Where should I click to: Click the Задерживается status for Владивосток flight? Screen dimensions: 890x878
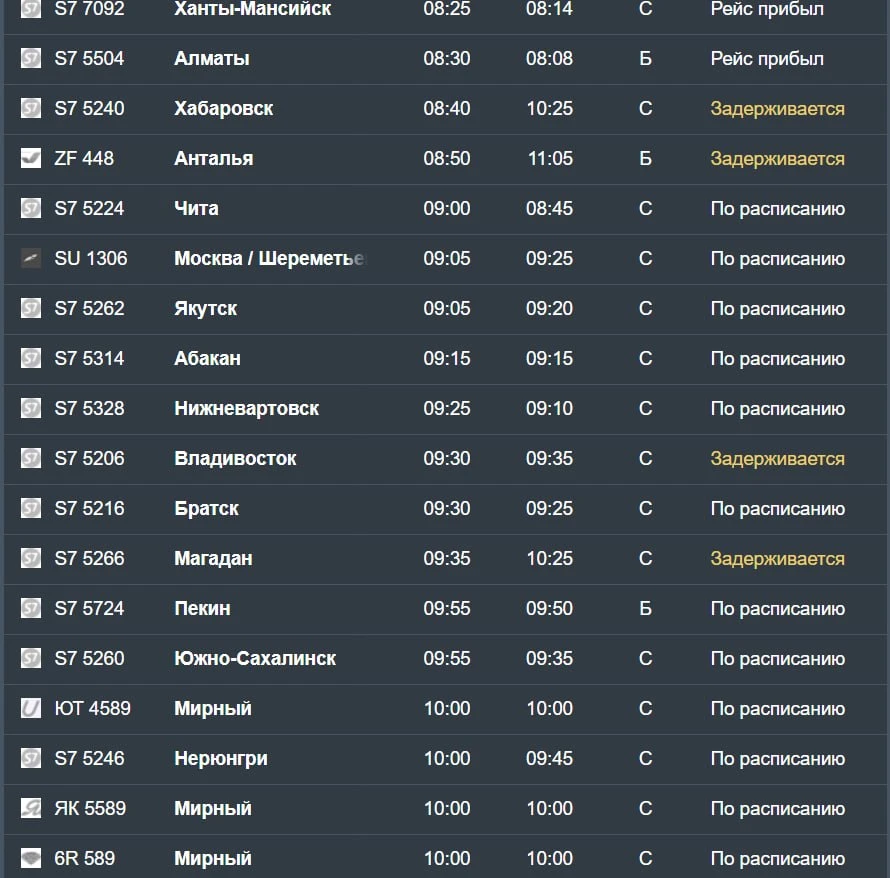[777, 459]
